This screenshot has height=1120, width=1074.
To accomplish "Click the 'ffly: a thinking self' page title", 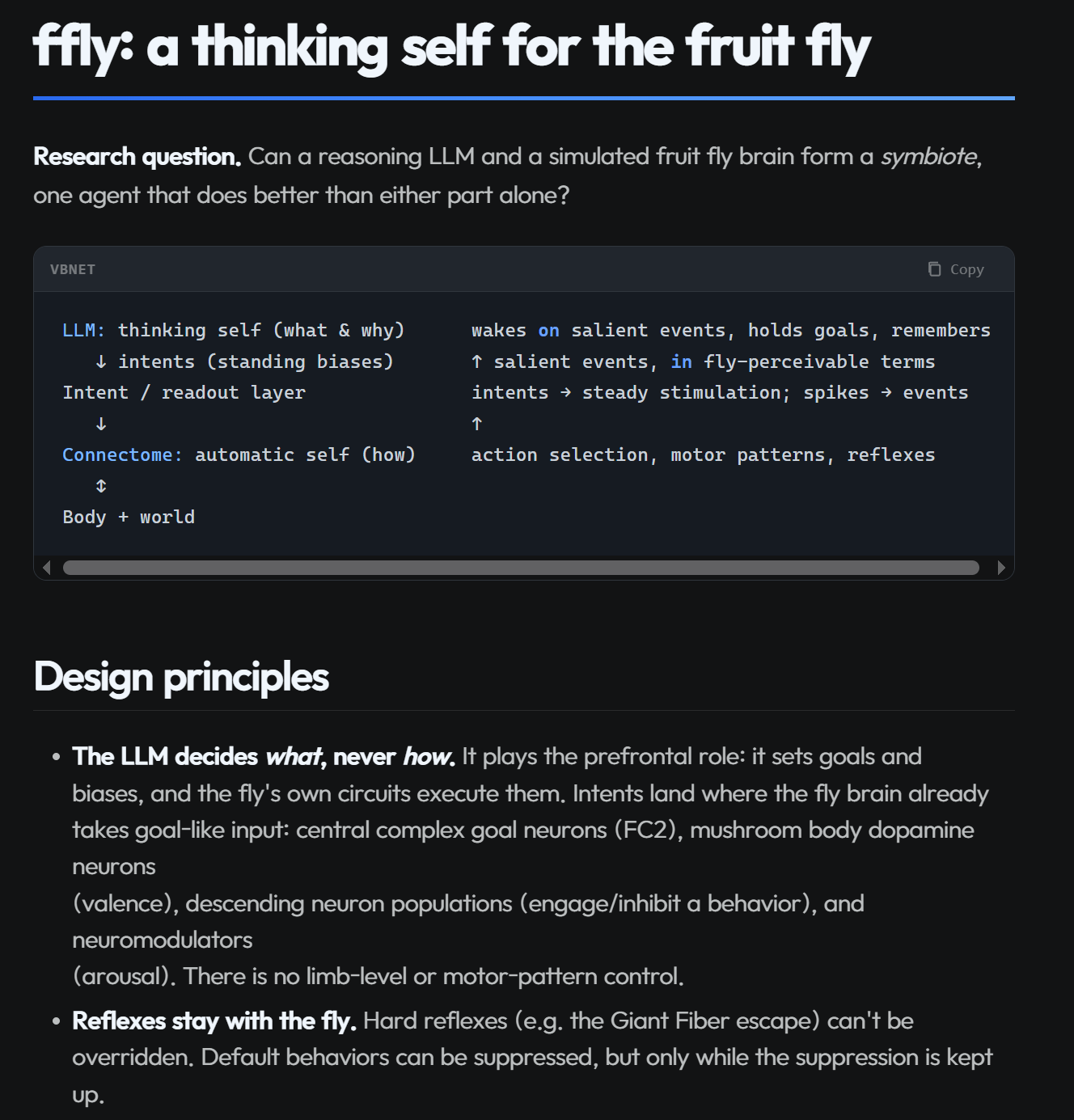I will [451, 46].
